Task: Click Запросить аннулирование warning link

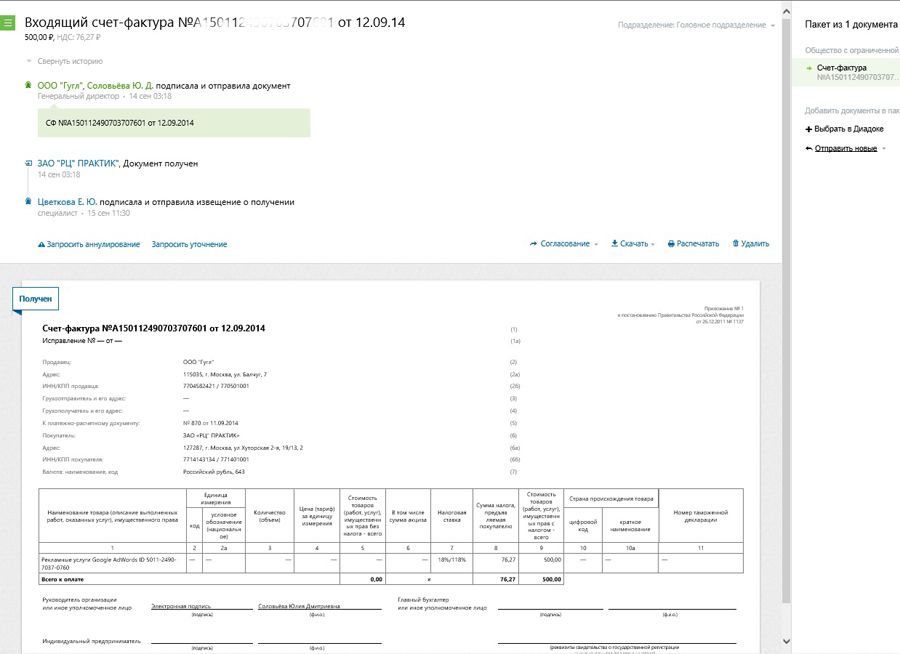Action: click(x=89, y=244)
